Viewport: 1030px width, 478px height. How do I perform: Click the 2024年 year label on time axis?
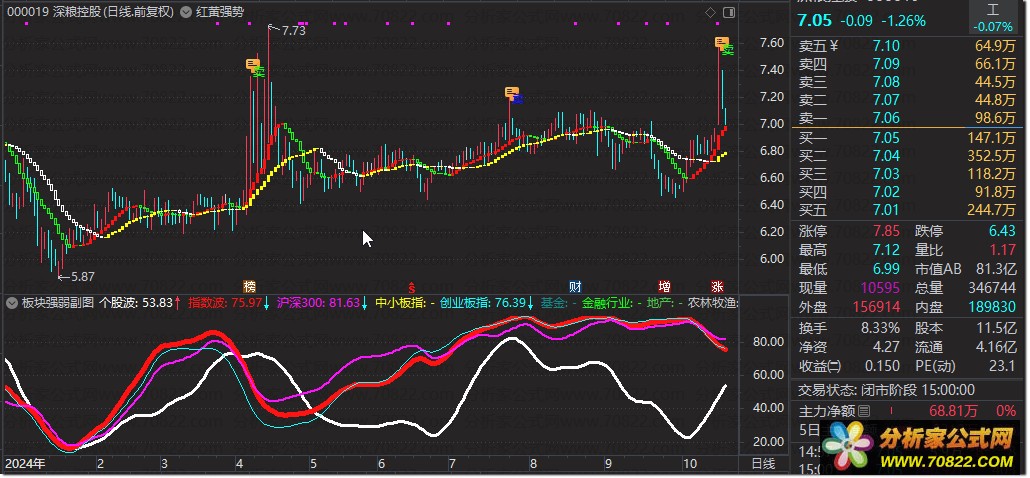pyautogui.click(x=26, y=464)
